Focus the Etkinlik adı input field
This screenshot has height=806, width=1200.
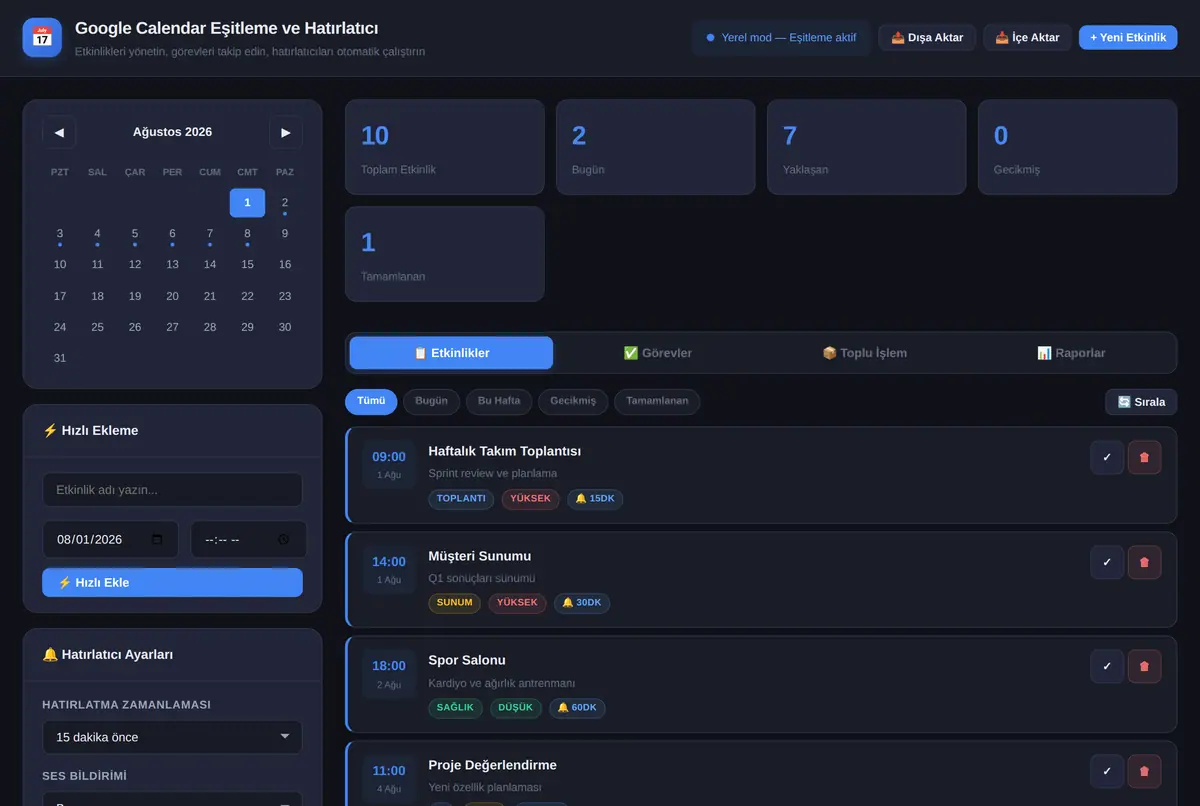(x=172, y=490)
